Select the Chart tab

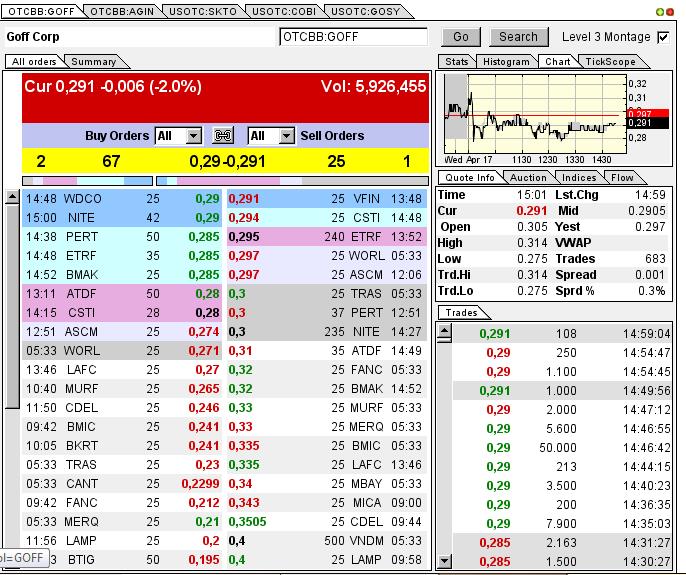(558, 62)
